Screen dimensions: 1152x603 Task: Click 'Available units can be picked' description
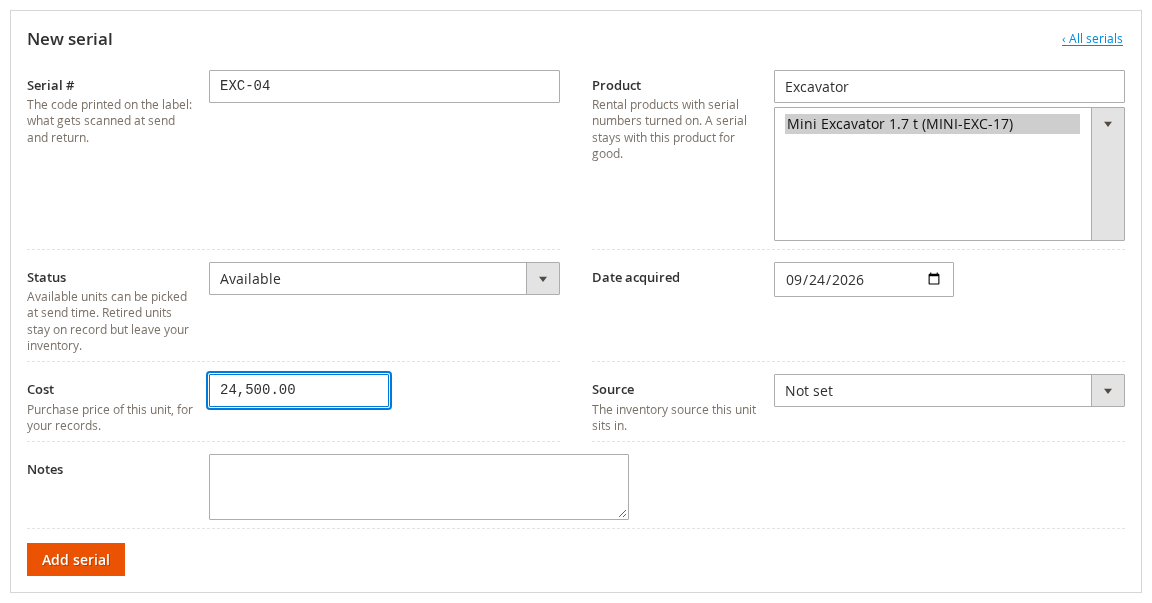(x=108, y=321)
